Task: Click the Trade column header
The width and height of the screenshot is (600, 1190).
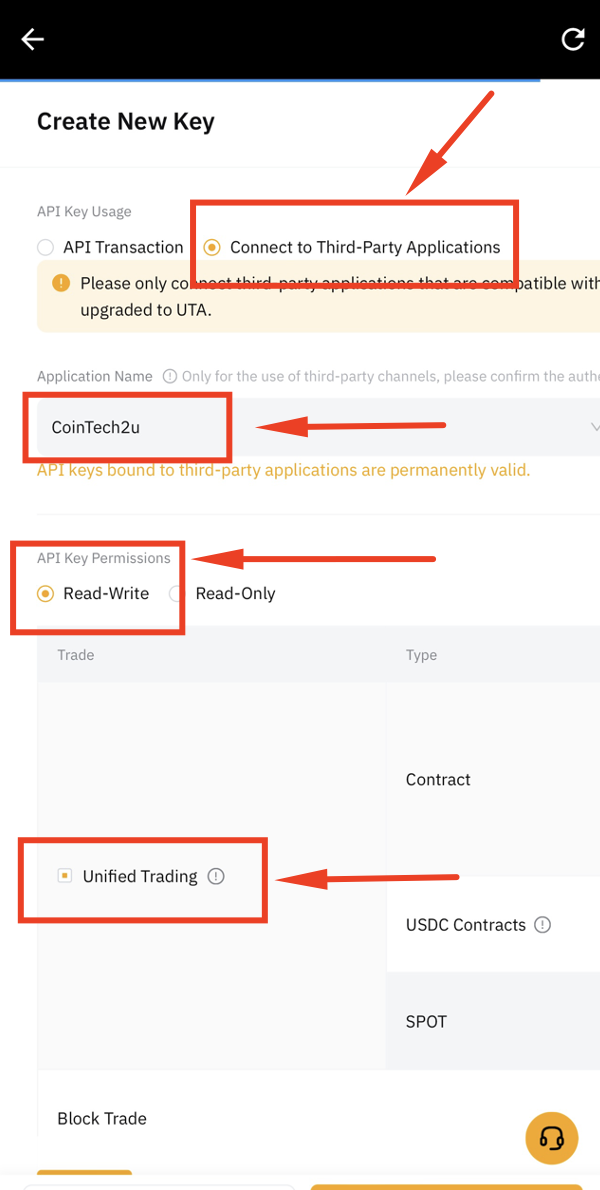Action: (x=76, y=655)
